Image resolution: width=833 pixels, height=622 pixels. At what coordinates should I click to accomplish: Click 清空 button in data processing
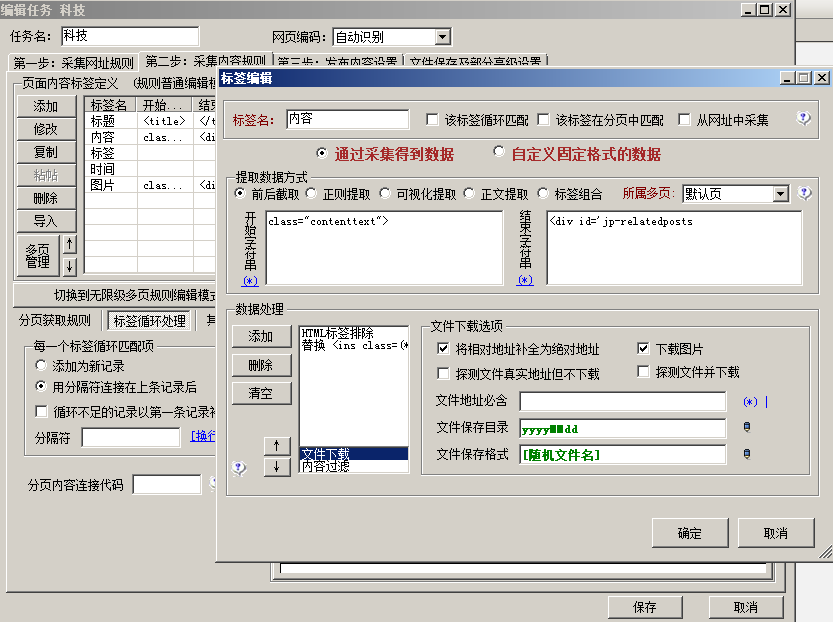[261, 393]
